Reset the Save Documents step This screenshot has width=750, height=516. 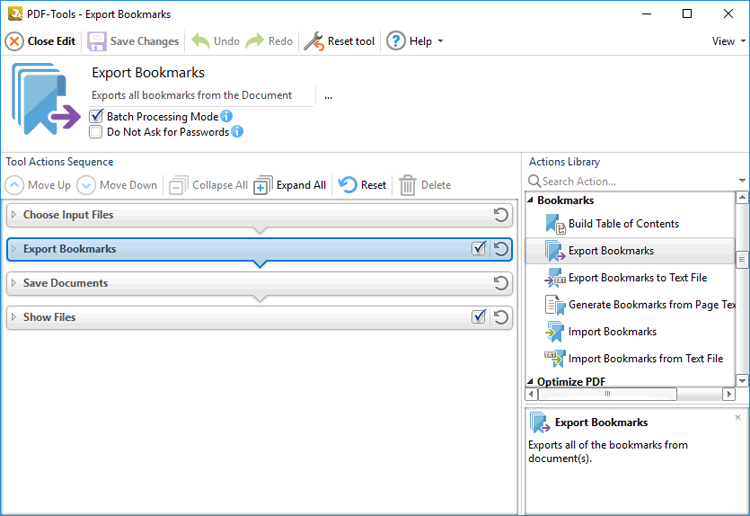pos(501,283)
